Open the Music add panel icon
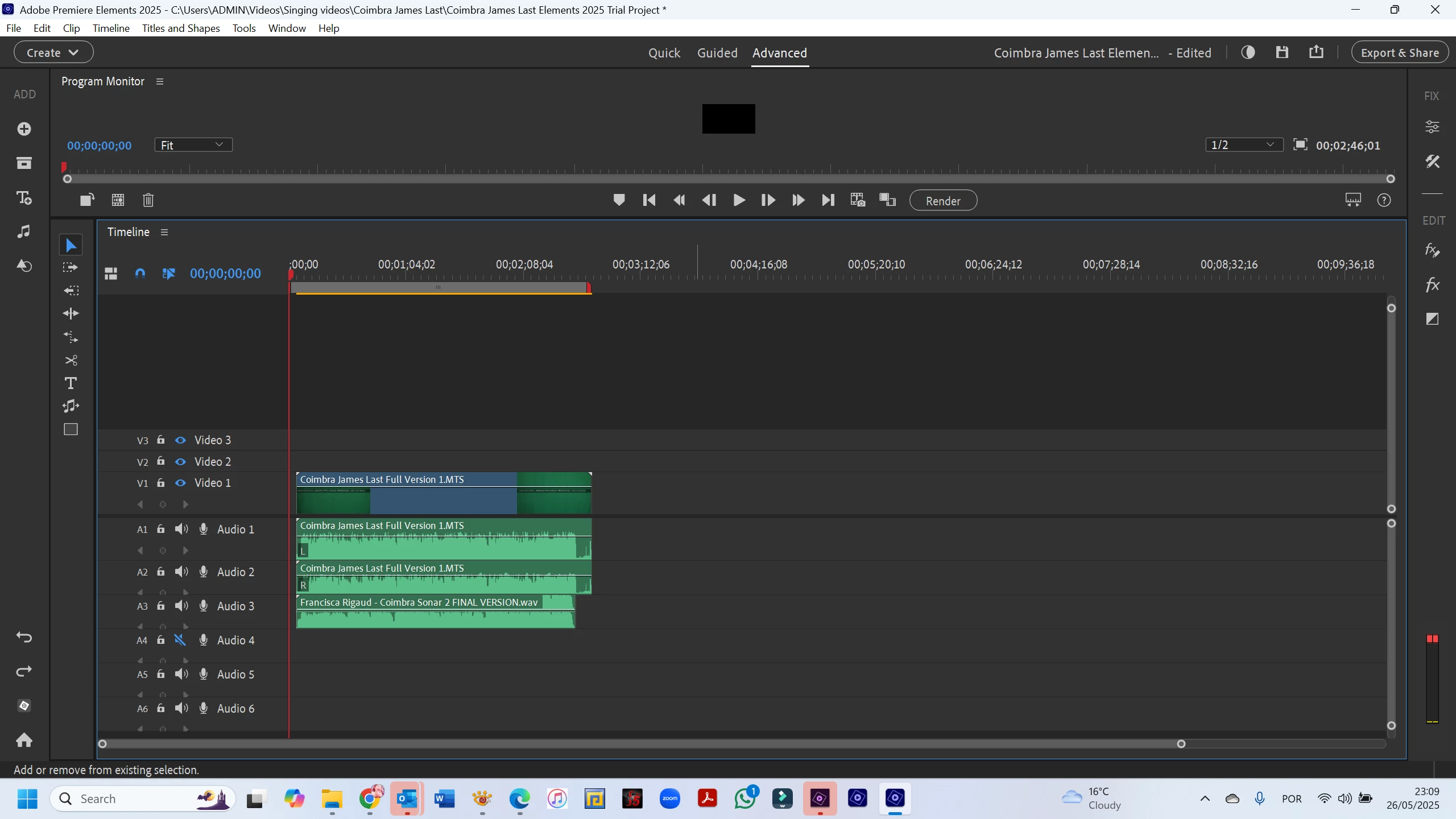The width and height of the screenshot is (1456, 819). click(x=24, y=231)
